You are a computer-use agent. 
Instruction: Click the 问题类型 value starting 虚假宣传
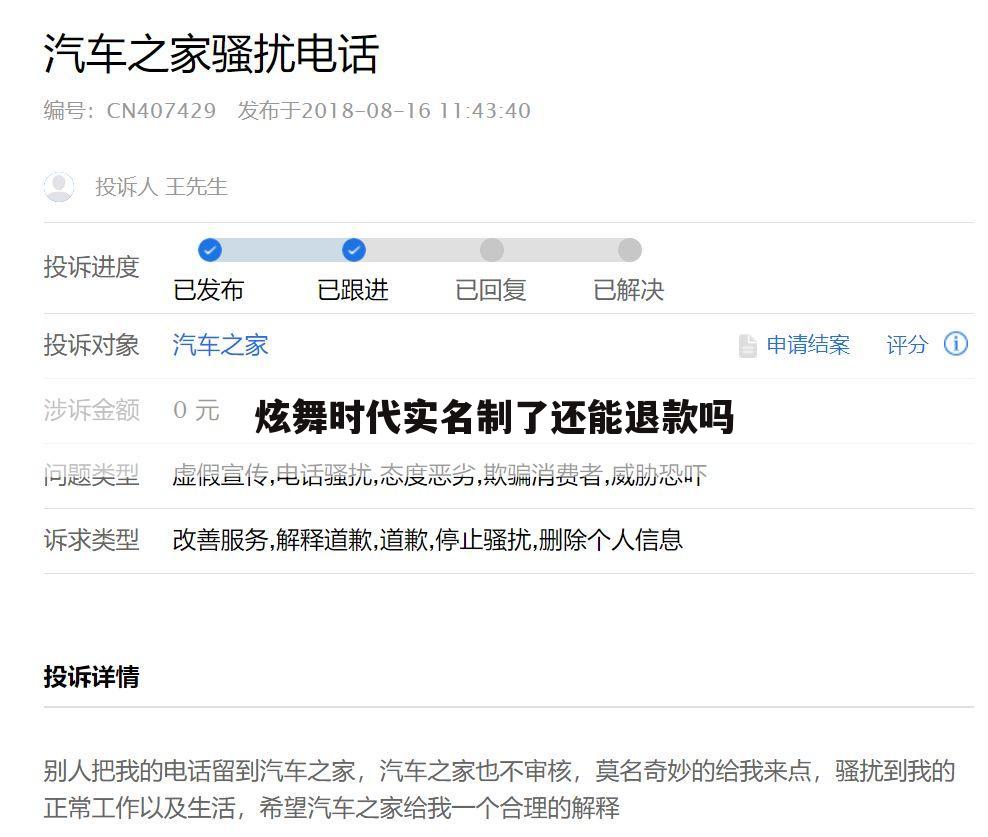coord(440,475)
